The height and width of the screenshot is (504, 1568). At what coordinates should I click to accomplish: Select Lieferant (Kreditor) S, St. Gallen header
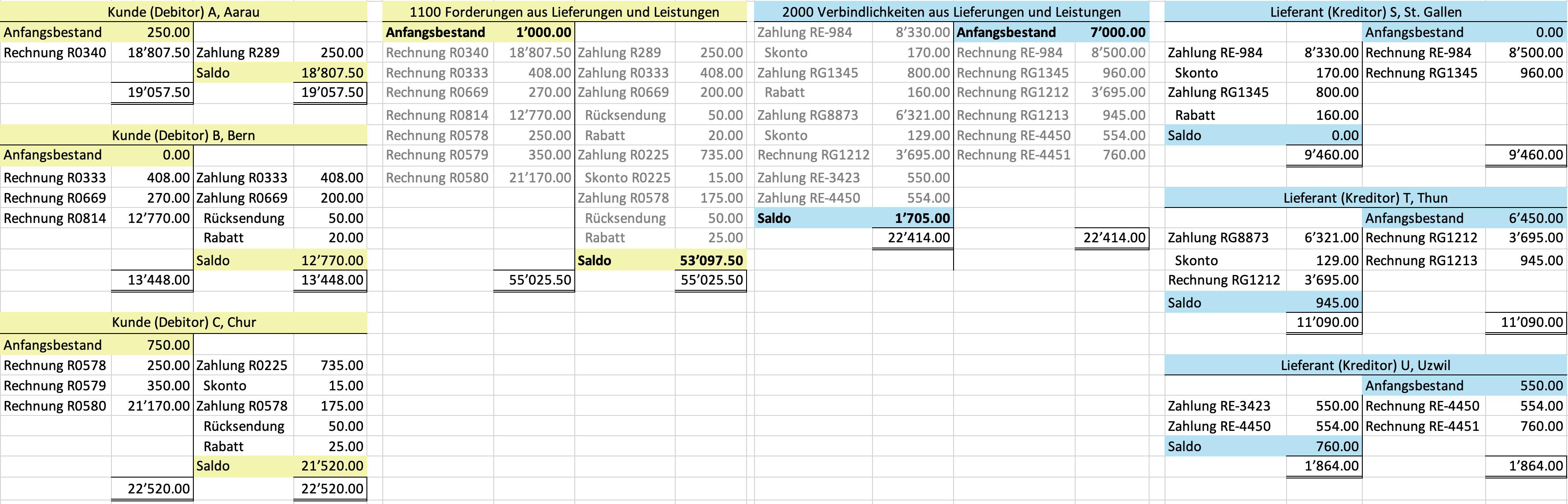tap(1365, 11)
